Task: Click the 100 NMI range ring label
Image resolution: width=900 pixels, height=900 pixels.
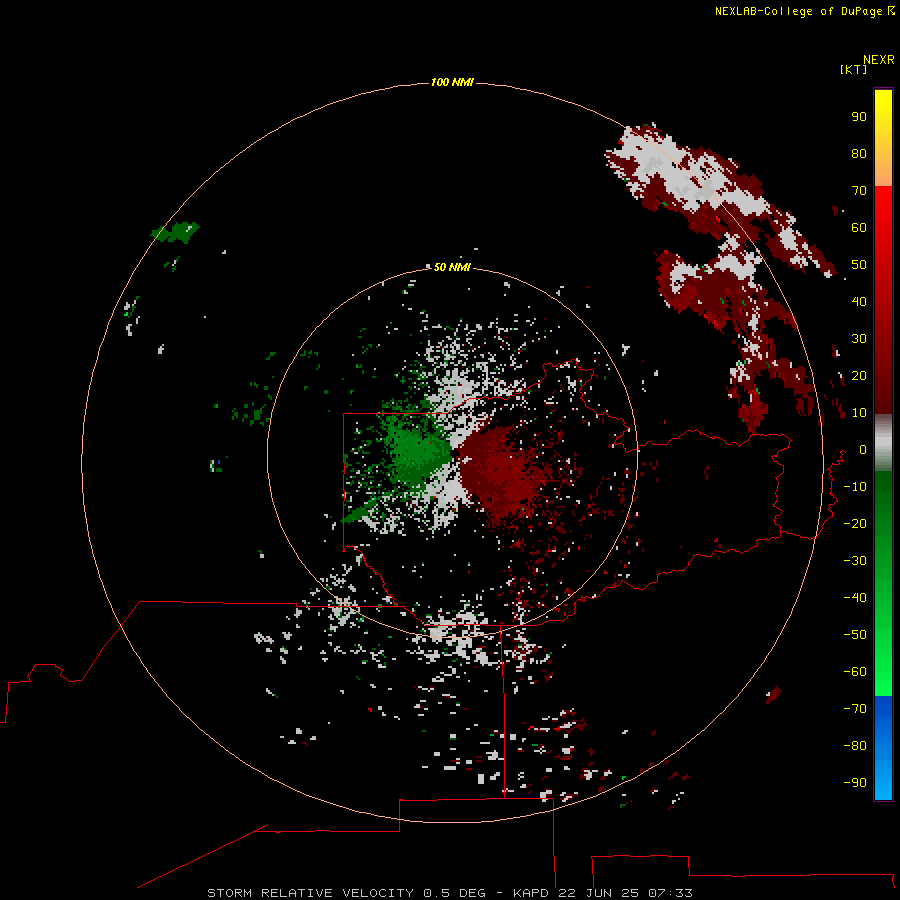Action: click(452, 83)
